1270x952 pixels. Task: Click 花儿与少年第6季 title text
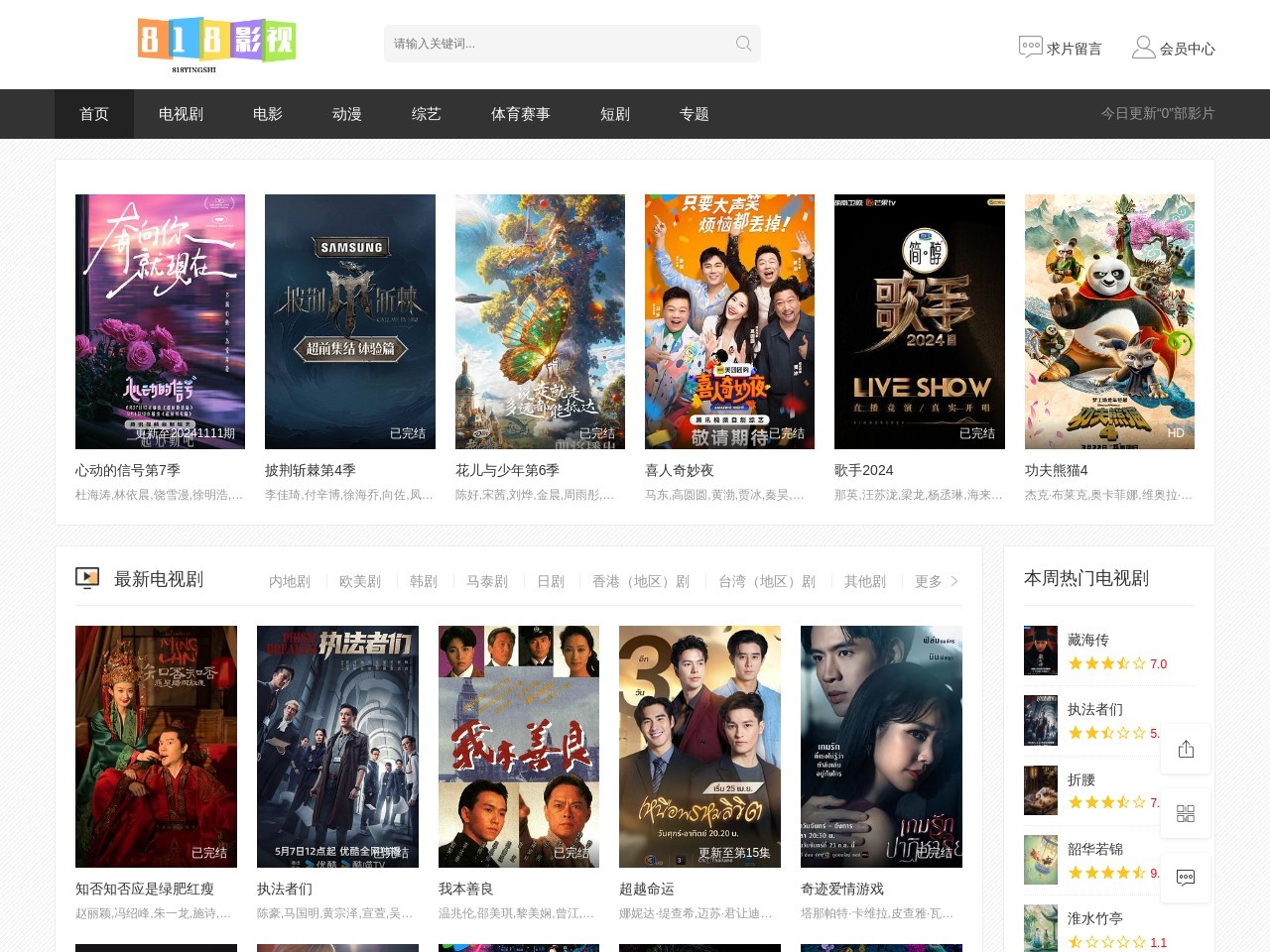(x=507, y=470)
